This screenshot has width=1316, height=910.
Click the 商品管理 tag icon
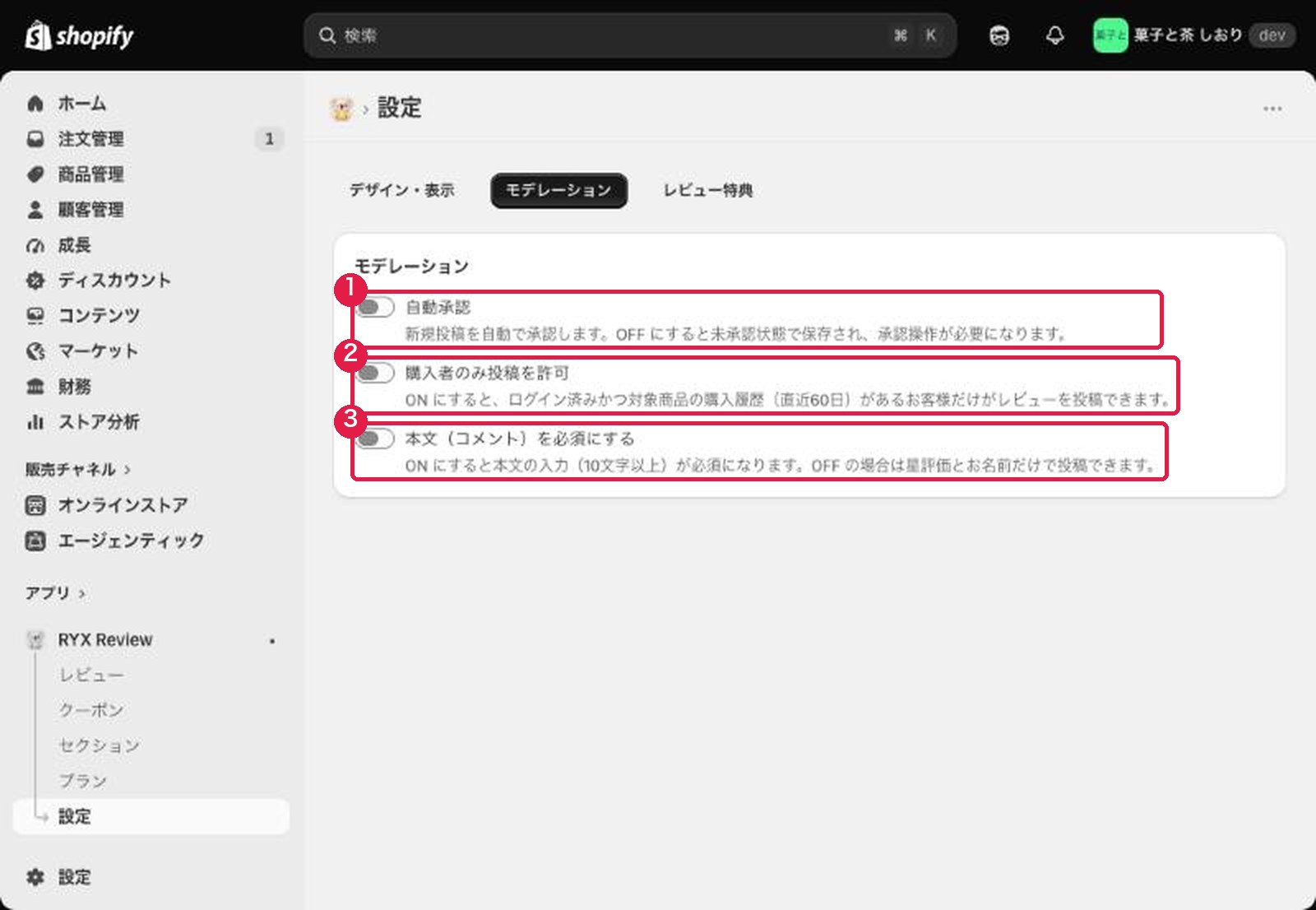click(35, 174)
